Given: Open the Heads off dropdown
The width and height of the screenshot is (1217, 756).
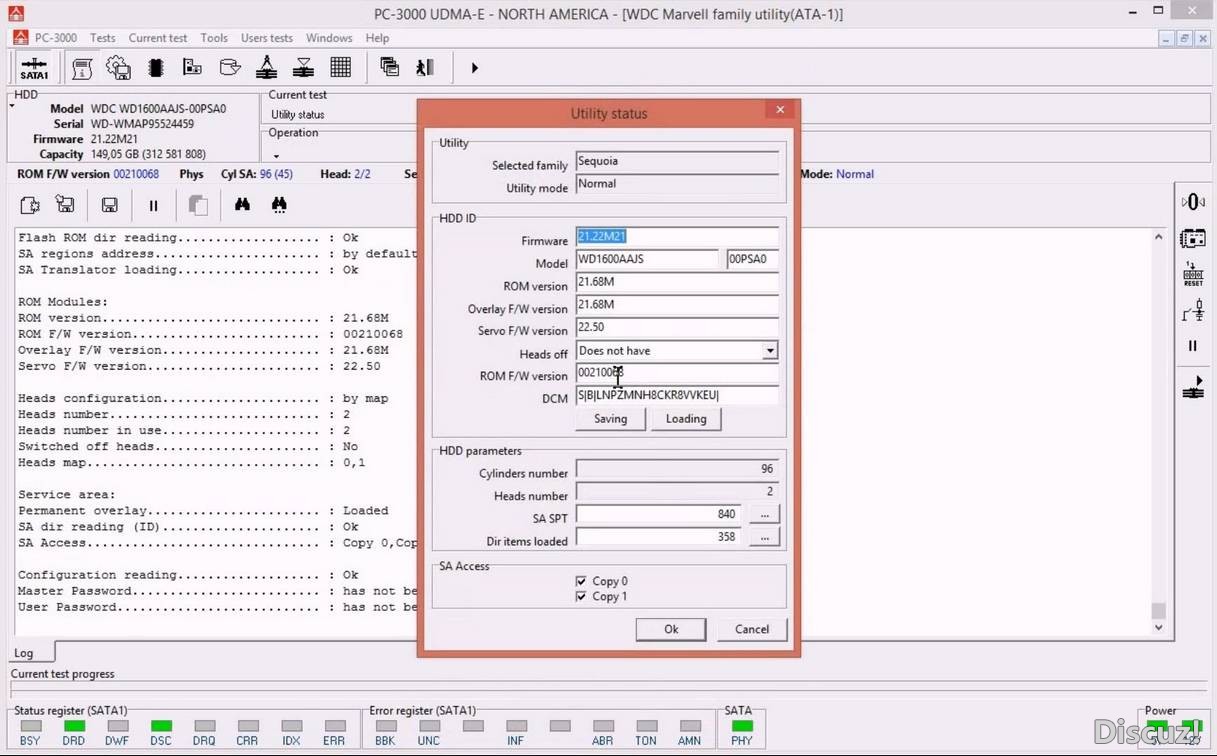Looking at the screenshot, I should click(x=770, y=351).
